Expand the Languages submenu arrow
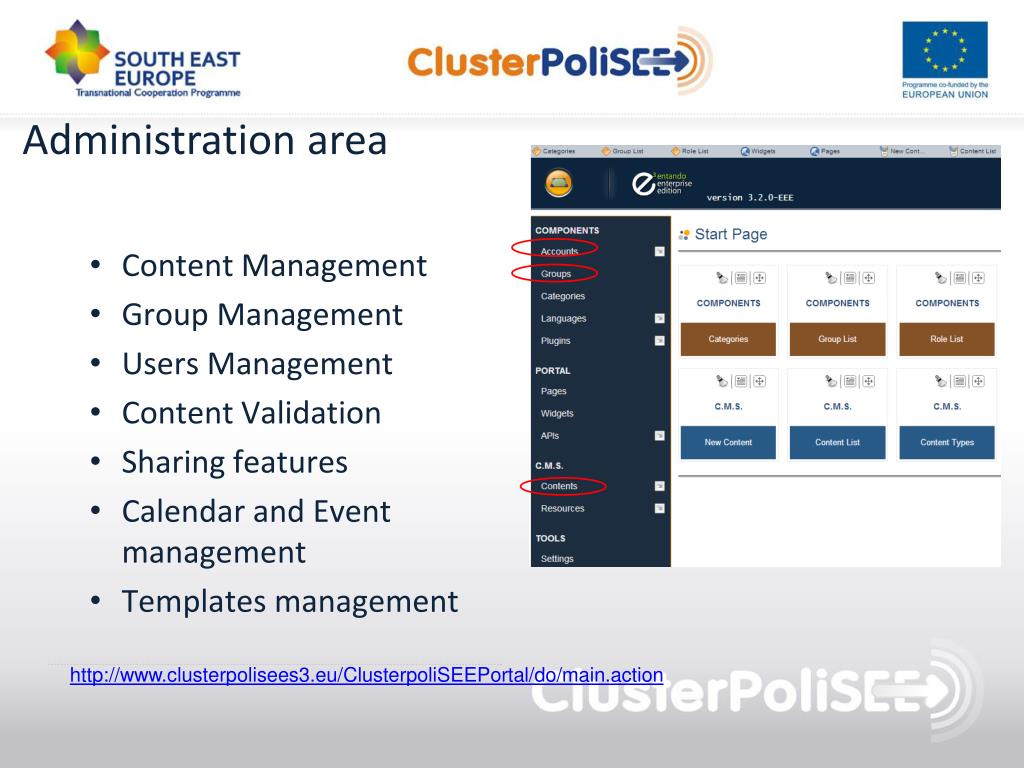Image resolution: width=1024 pixels, height=768 pixels. pyautogui.click(x=660, y=318)
